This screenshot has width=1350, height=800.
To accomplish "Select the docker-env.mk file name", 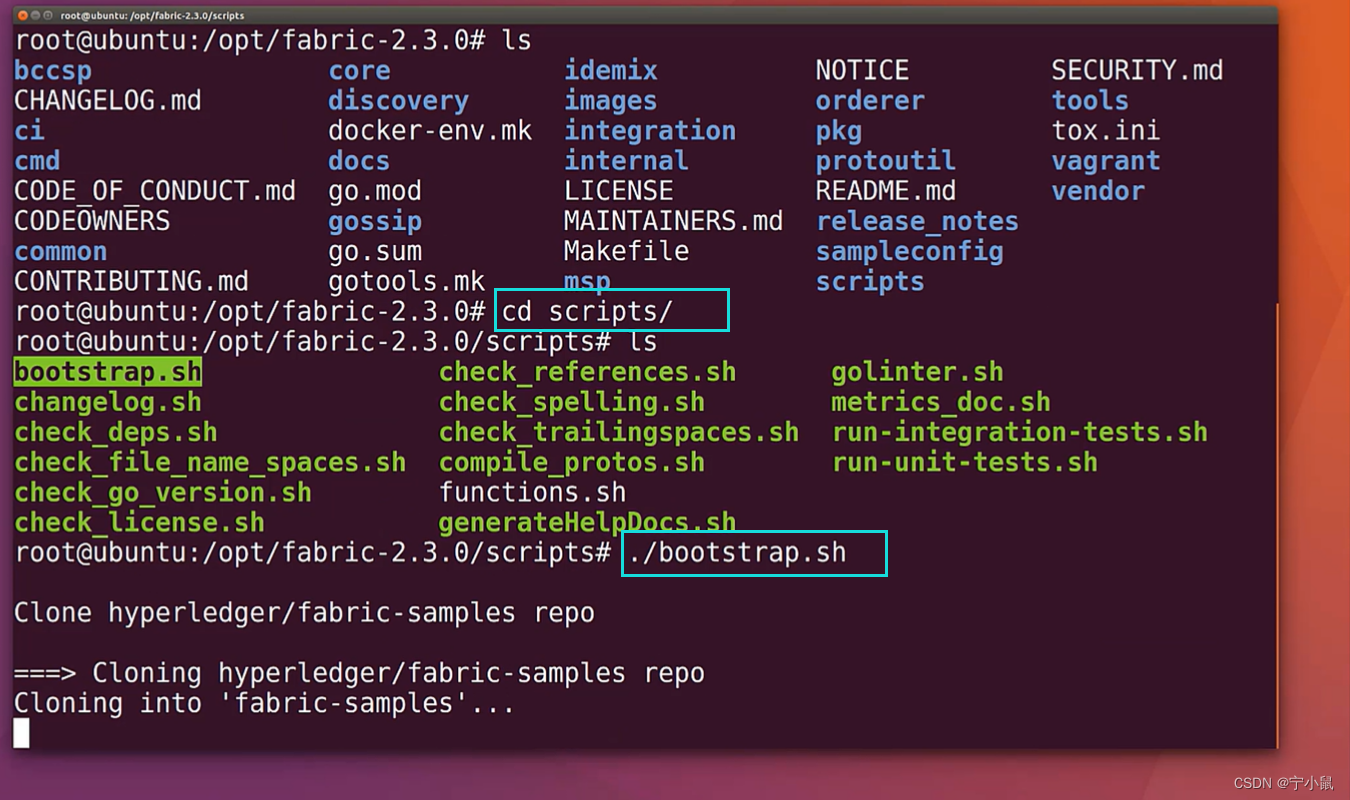I will pos(430,131).
